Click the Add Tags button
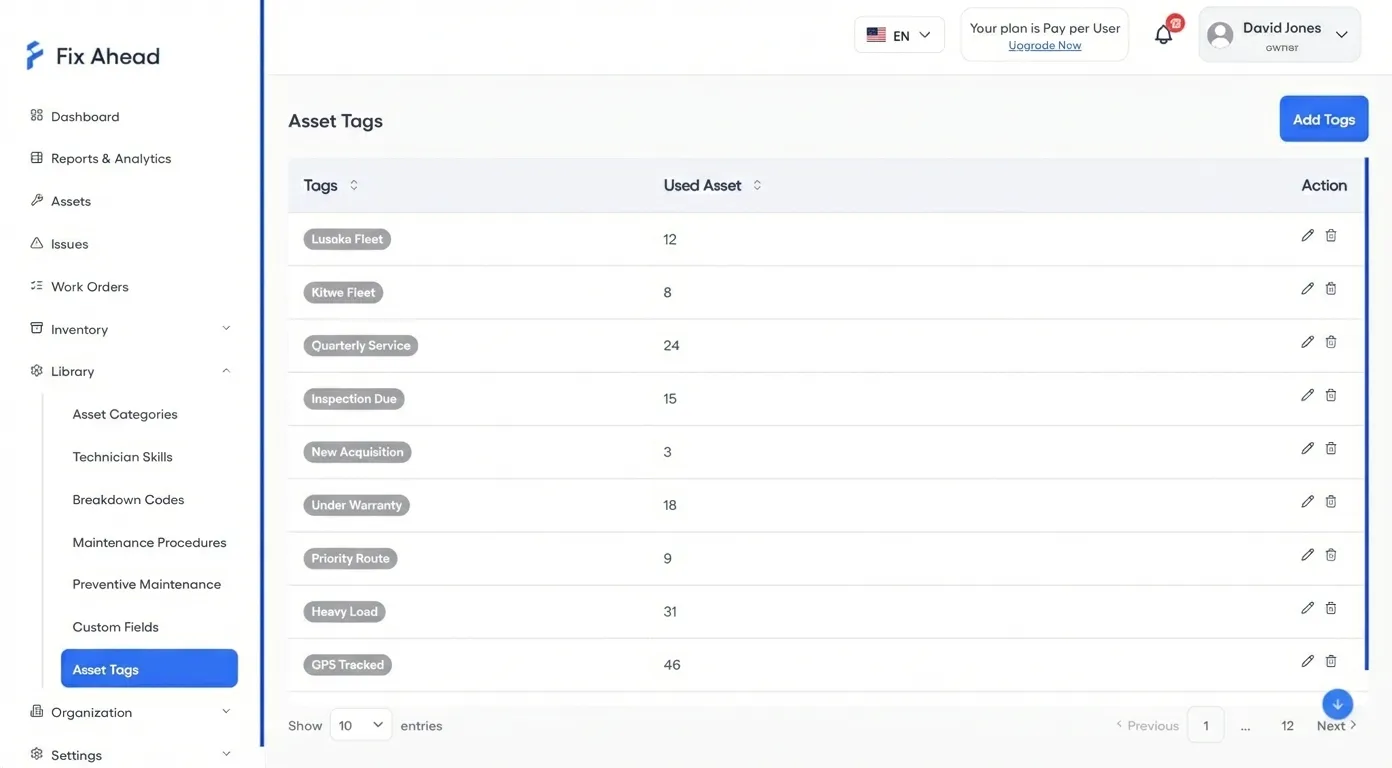The image size is (1392, 768). (1323, 119)
